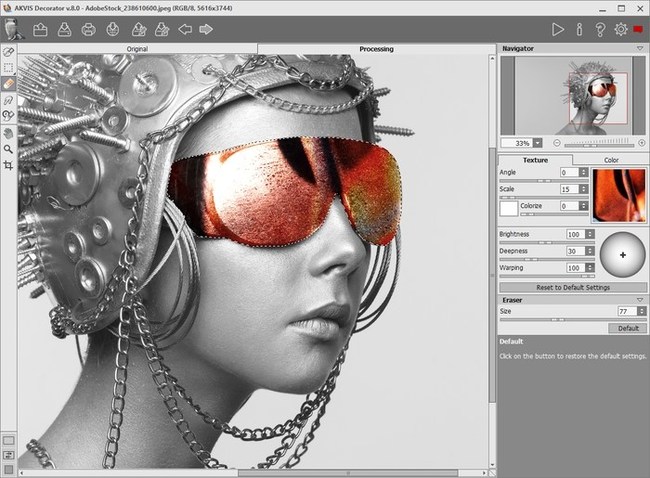Image resolution: width=650 pixels, height=478 pixels.
Task: Select the Hand pan tool
Action: tap(8, 133)
